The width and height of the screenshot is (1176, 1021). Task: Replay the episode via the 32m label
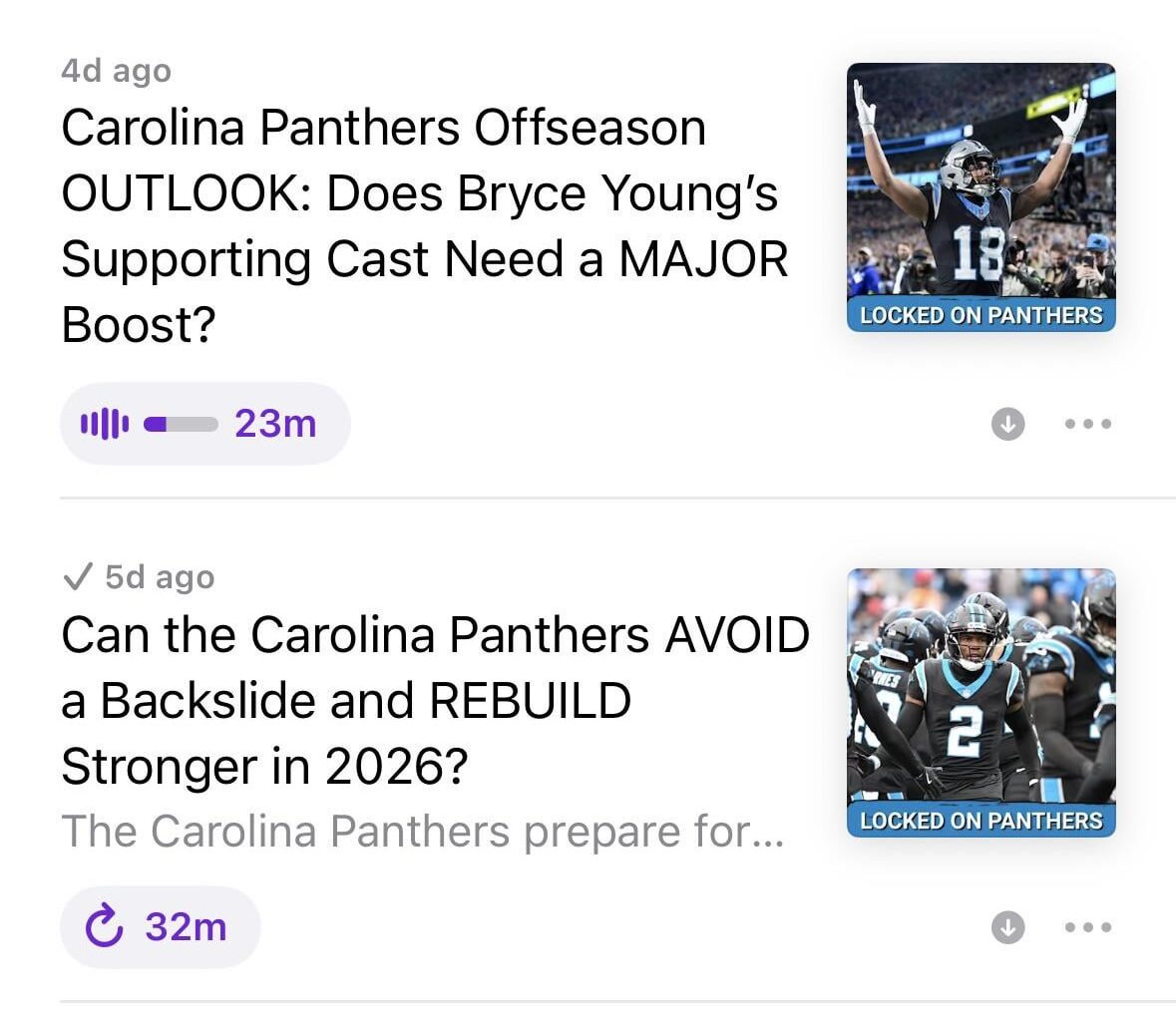[x=186, y=926]
